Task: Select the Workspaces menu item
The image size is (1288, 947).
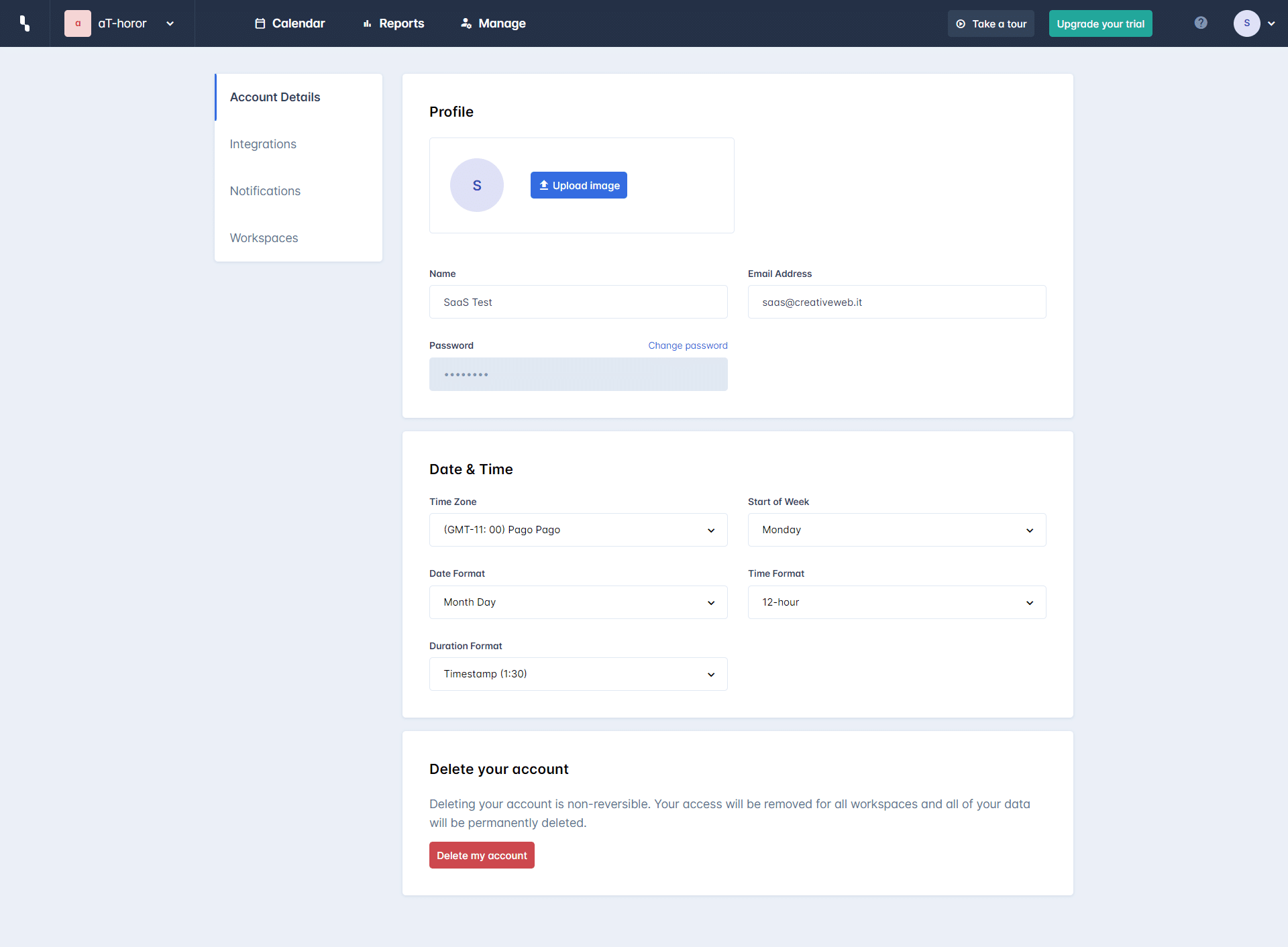Action: point(264,237)
